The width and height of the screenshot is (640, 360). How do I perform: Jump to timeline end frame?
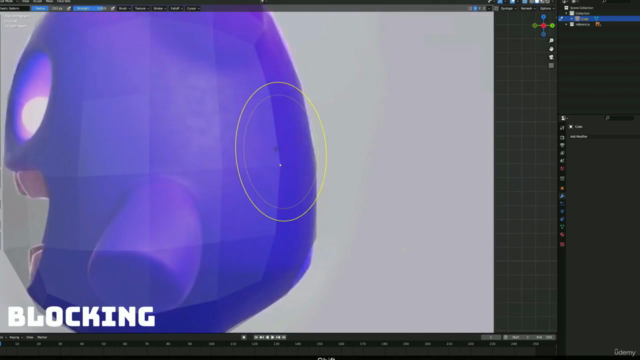[284, 337]
